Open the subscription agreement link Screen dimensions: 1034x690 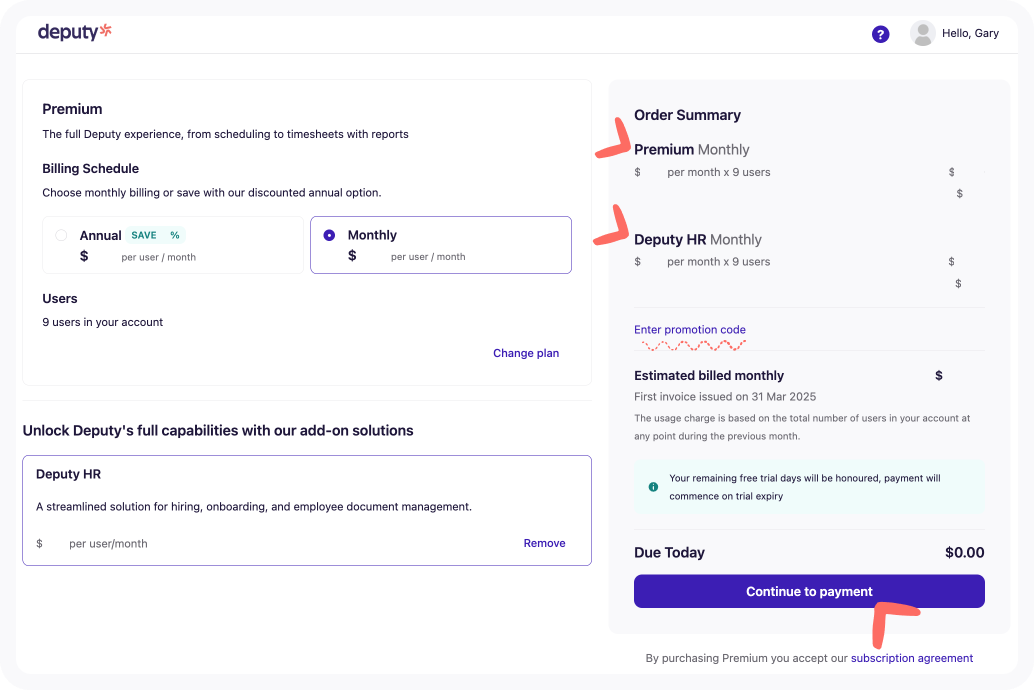(x=911, y=658)
